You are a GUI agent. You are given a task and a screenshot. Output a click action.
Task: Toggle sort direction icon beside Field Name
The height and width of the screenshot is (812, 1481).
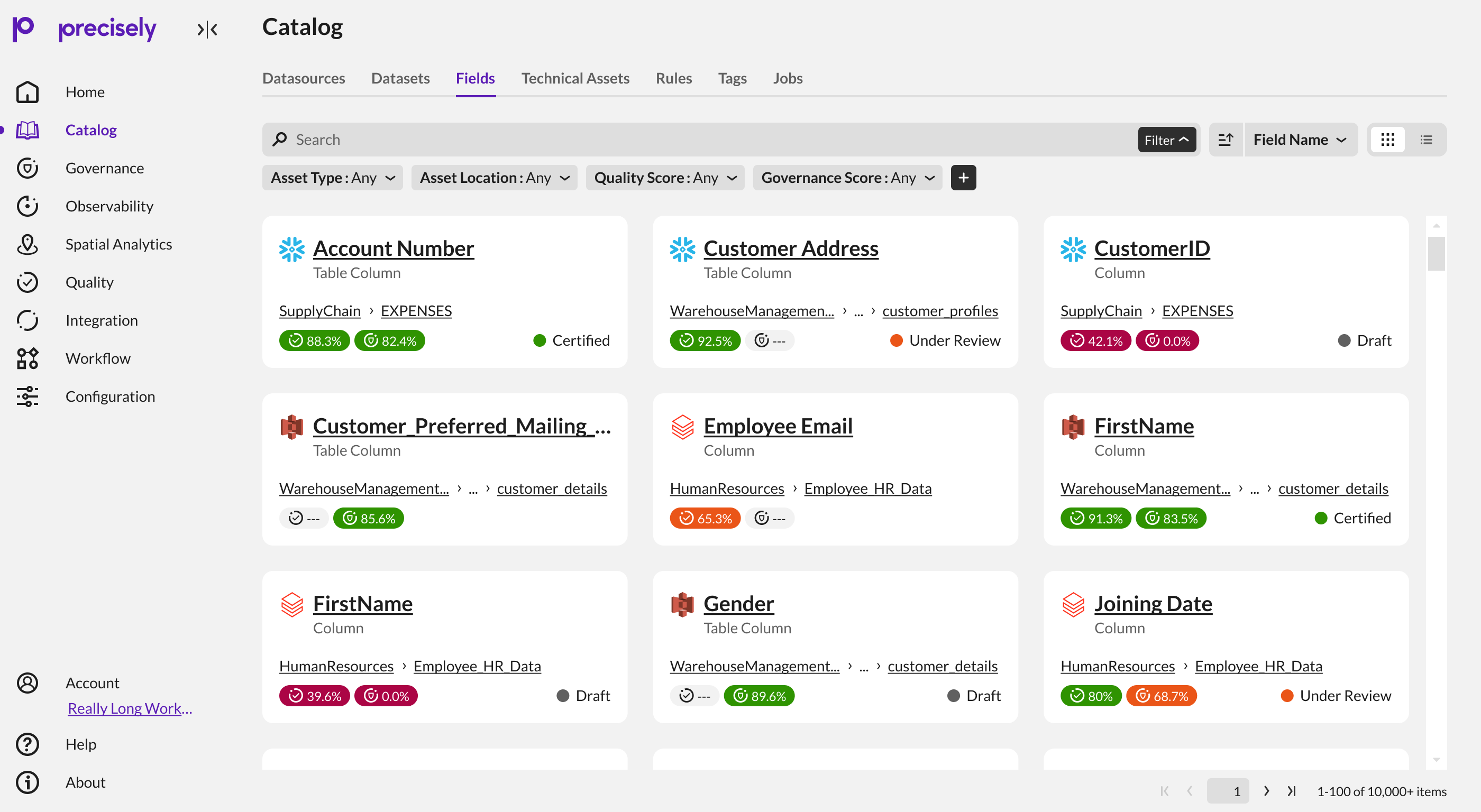(1226, 140)
